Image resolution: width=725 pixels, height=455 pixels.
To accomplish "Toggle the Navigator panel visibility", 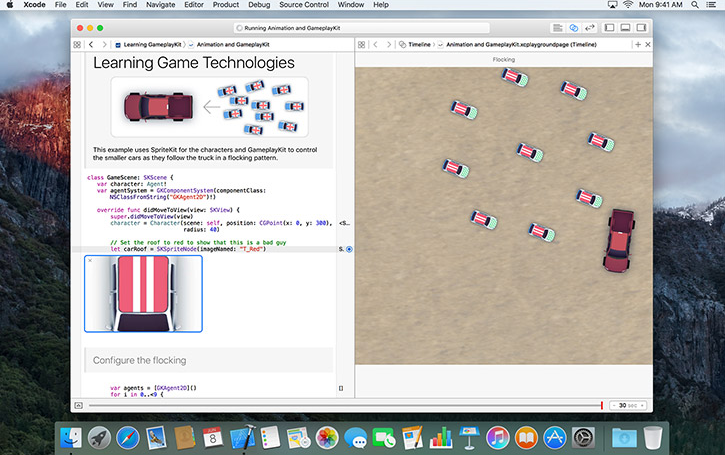I will tap(610, 27).
